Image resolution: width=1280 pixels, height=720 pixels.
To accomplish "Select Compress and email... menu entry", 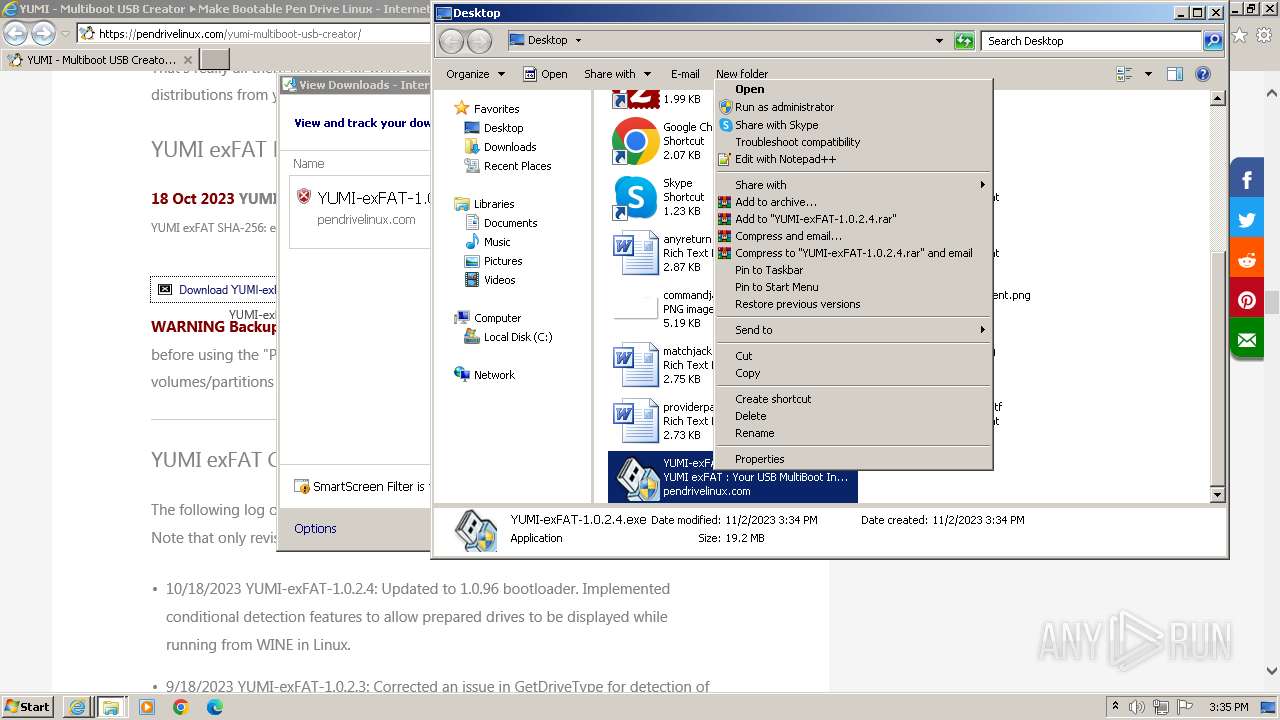I will tap(854, 236).
